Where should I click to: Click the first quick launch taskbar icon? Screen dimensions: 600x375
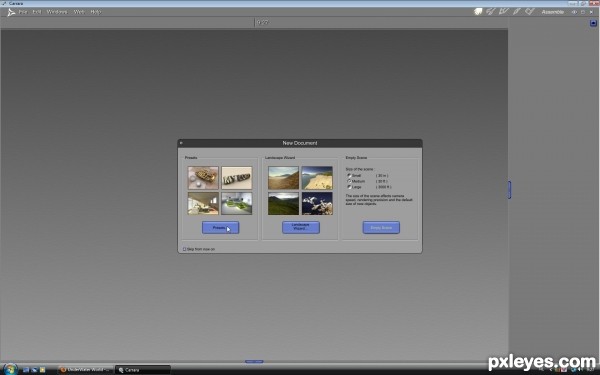(26, 370)
